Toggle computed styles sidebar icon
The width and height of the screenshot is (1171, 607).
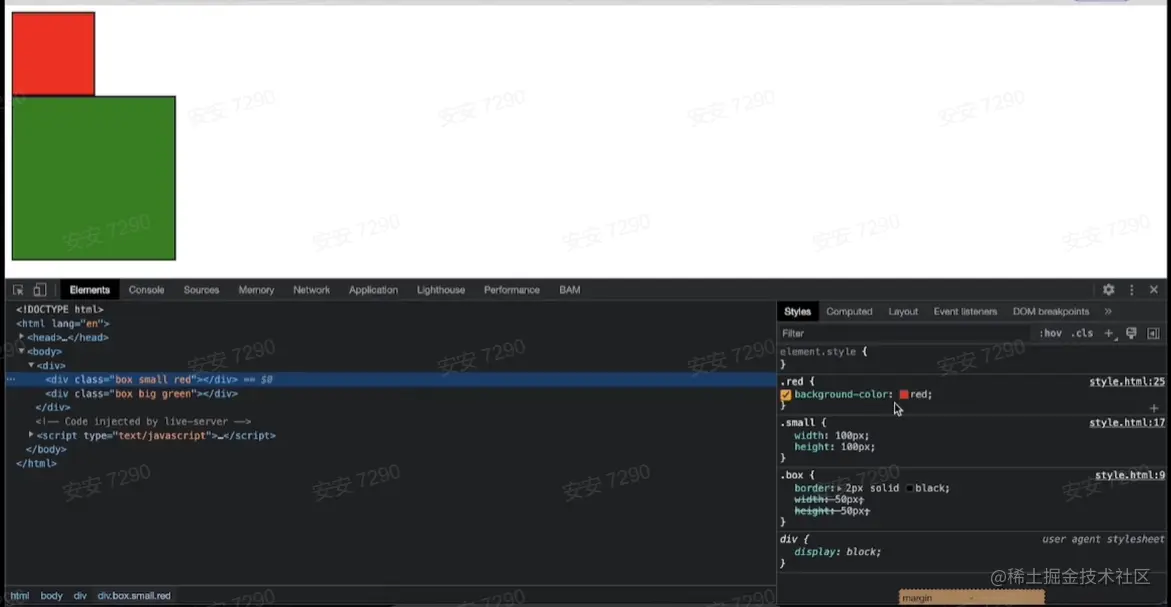pyautogui.click(x=1153, y=334)
